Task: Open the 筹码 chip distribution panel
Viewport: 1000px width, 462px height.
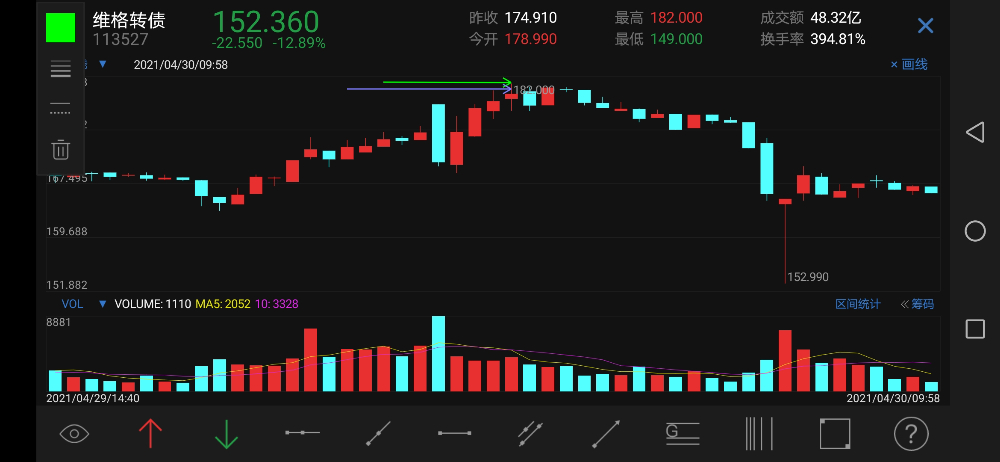Action: tap(917, 304)
